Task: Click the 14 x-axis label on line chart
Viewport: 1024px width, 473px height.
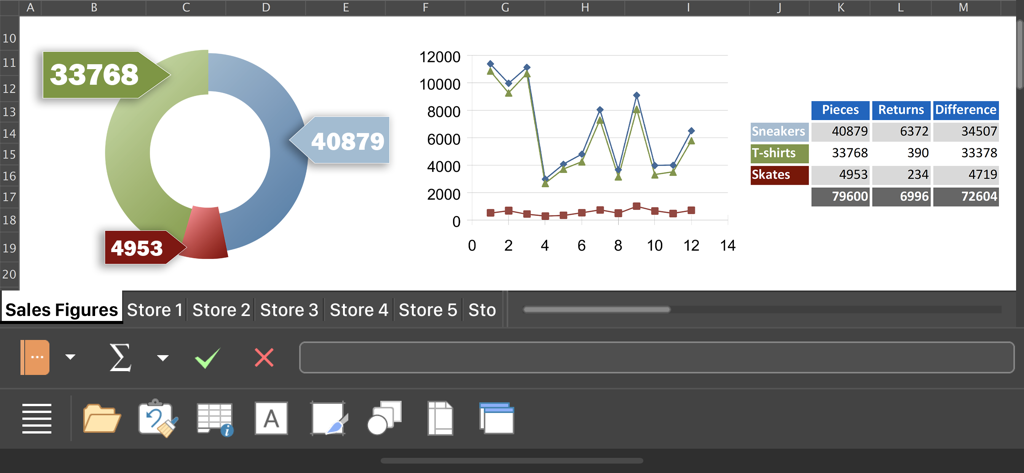Action: click(x=728, y=246)
